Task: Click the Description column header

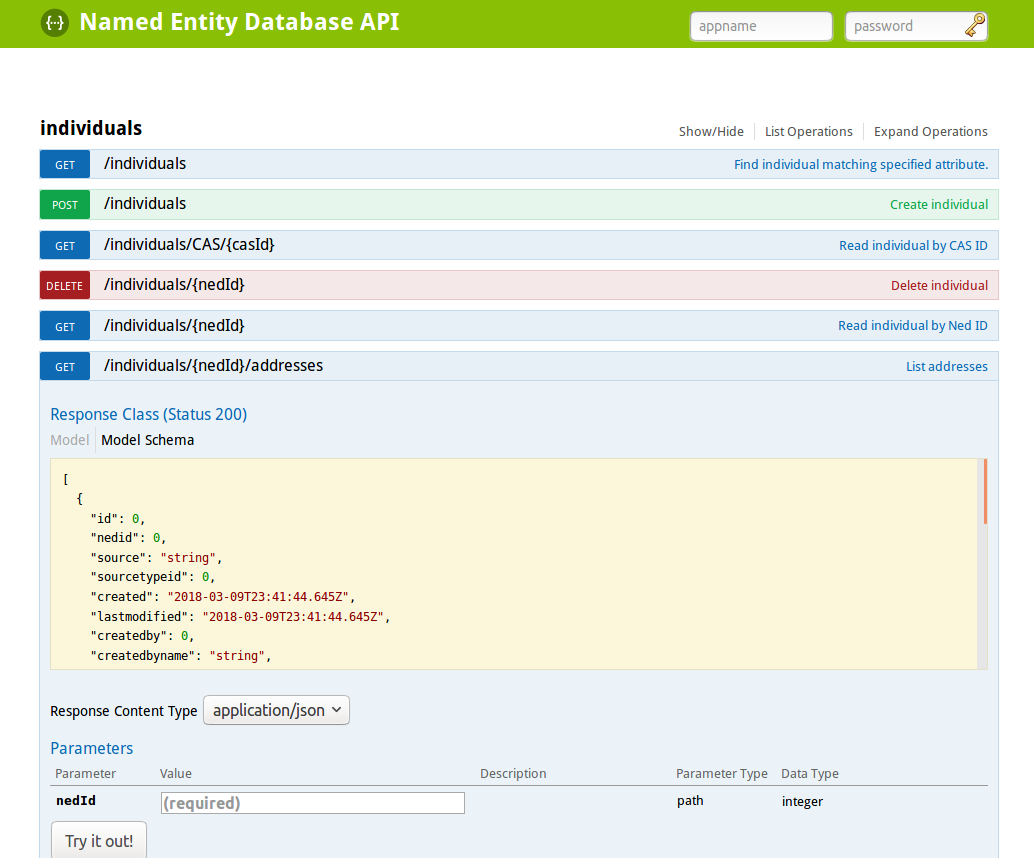Action: 513,773
